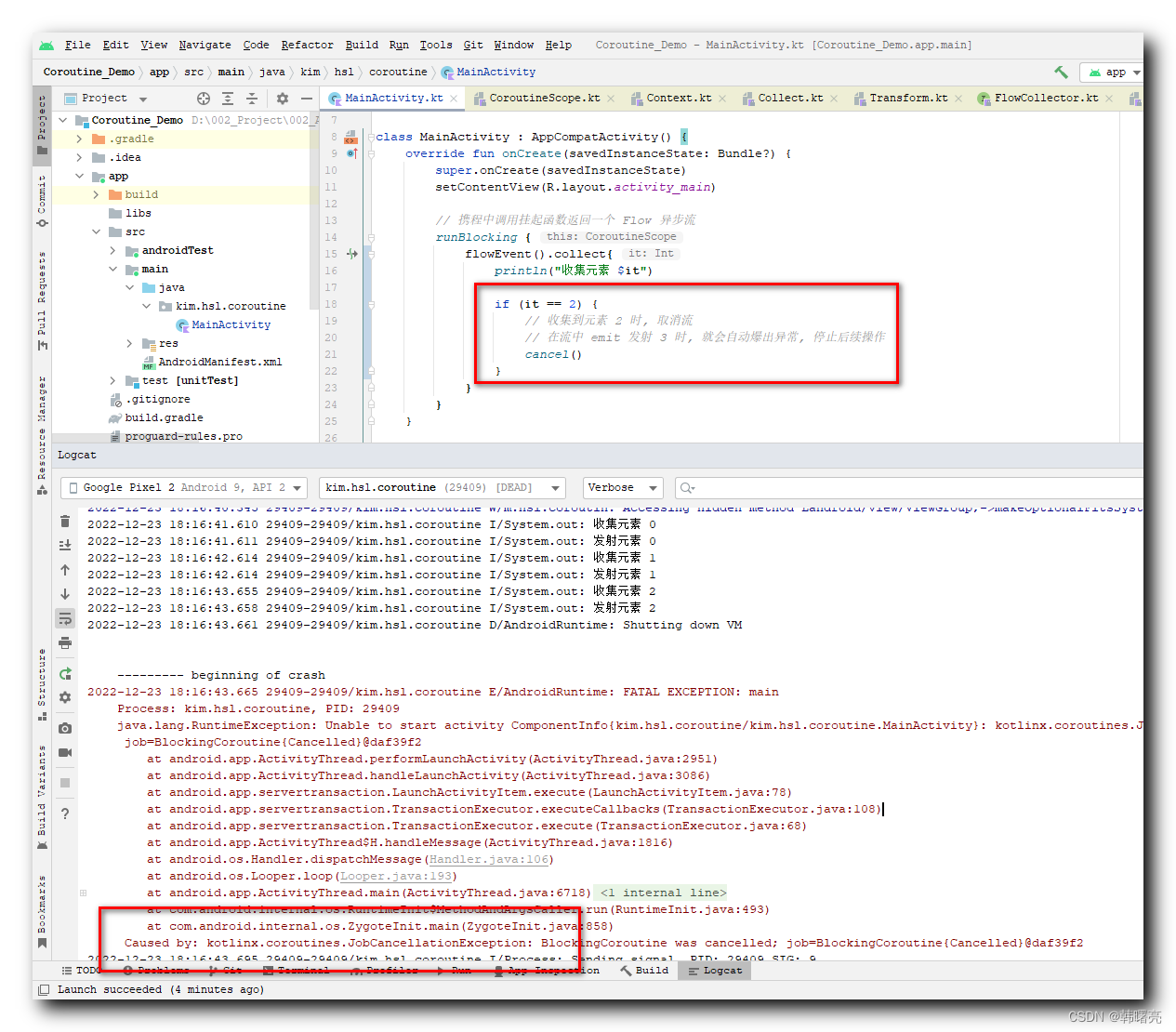
Task: Open the process dropdown kim.hsl.coroutine
Action: tap(442, 487)
